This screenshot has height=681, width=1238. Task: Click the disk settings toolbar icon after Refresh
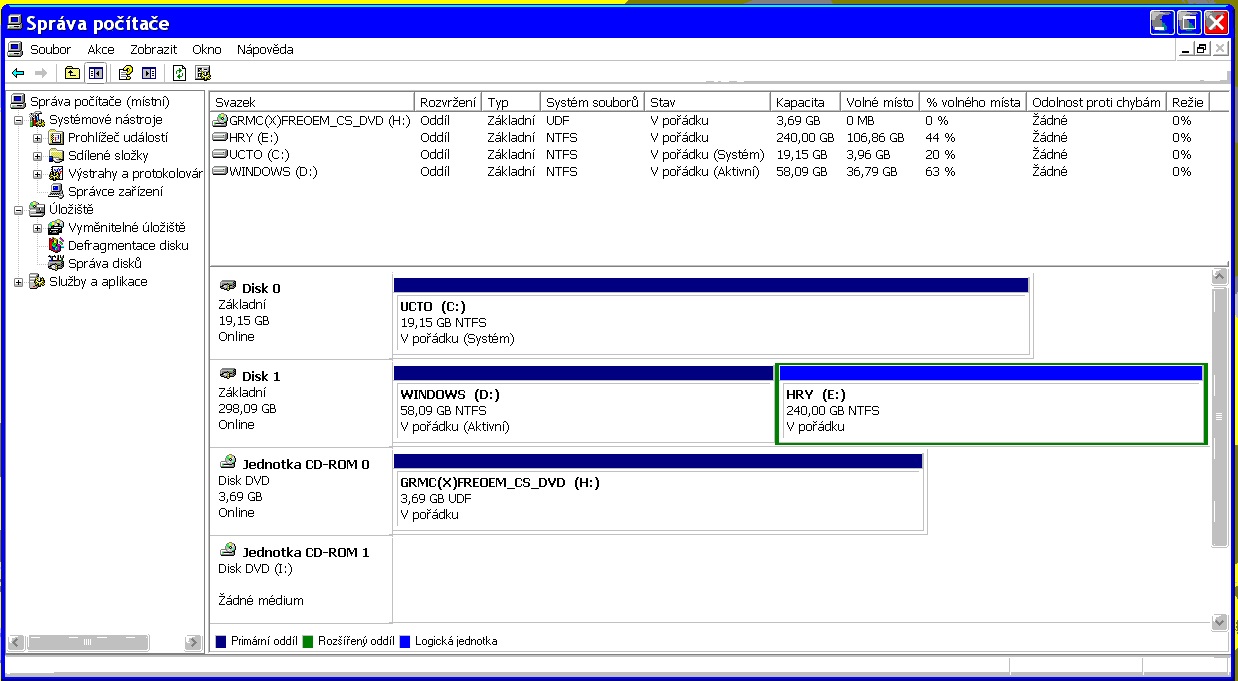[203, 73]
